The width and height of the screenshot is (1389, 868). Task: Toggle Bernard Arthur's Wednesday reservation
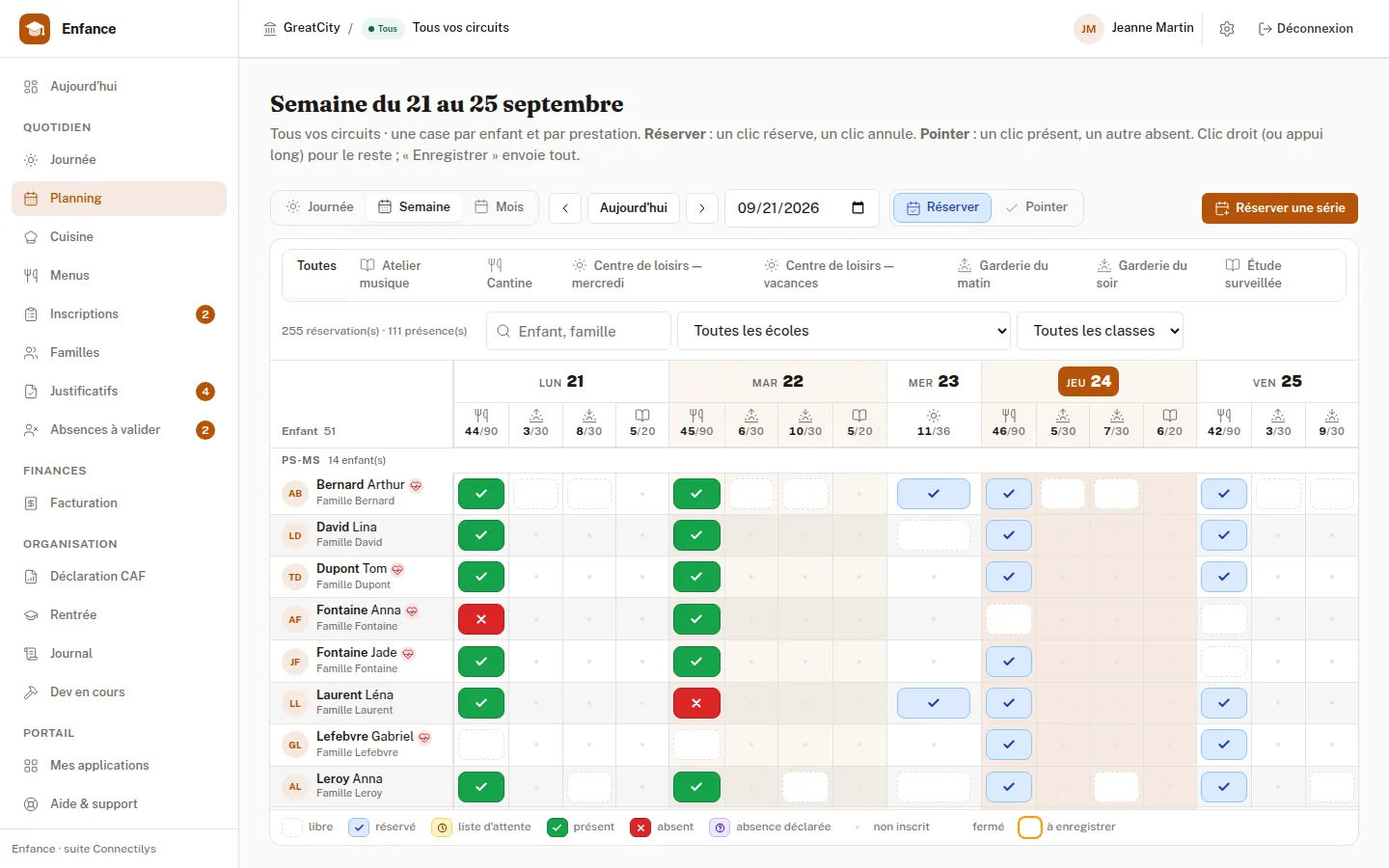(934, 494)
